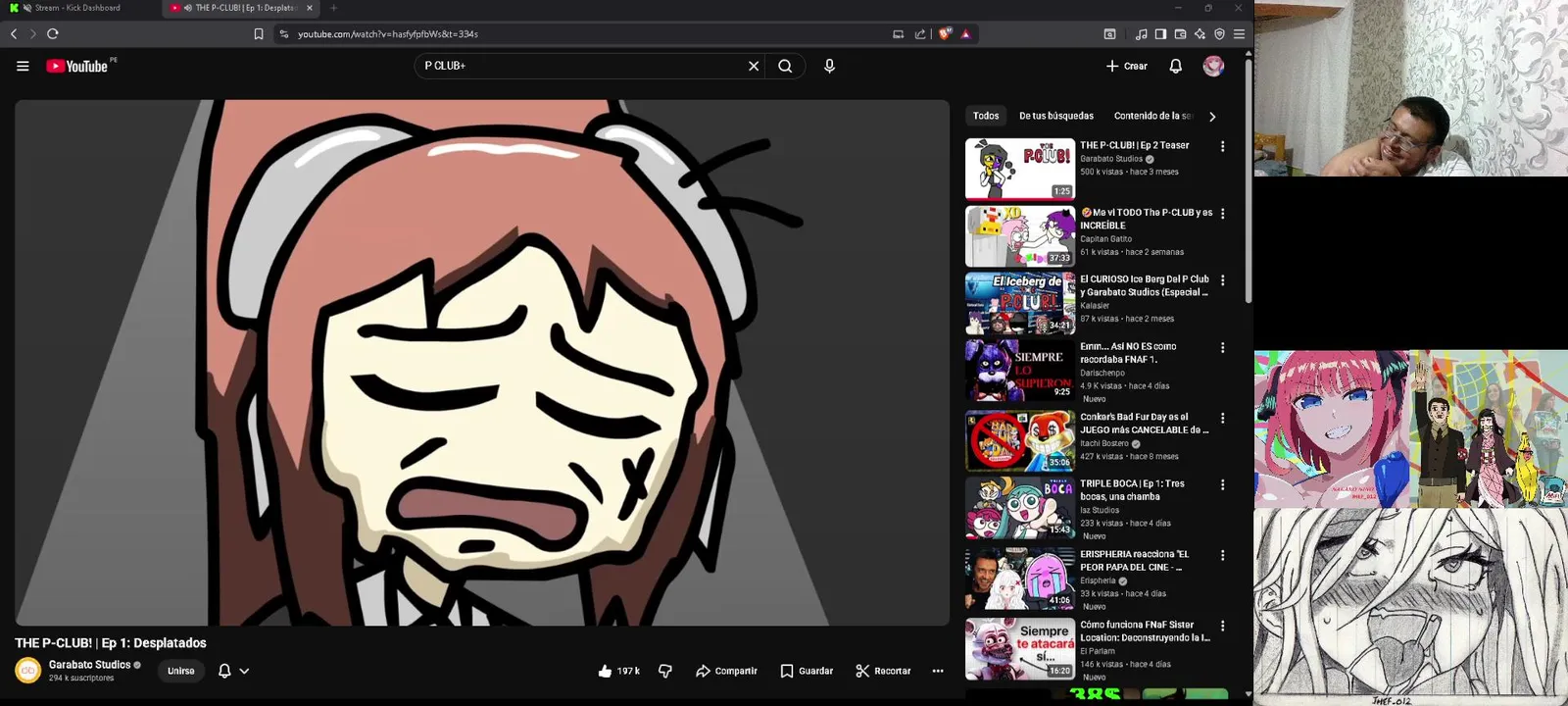Switch to THE P-CLUB browser tab

click(239, 8)
